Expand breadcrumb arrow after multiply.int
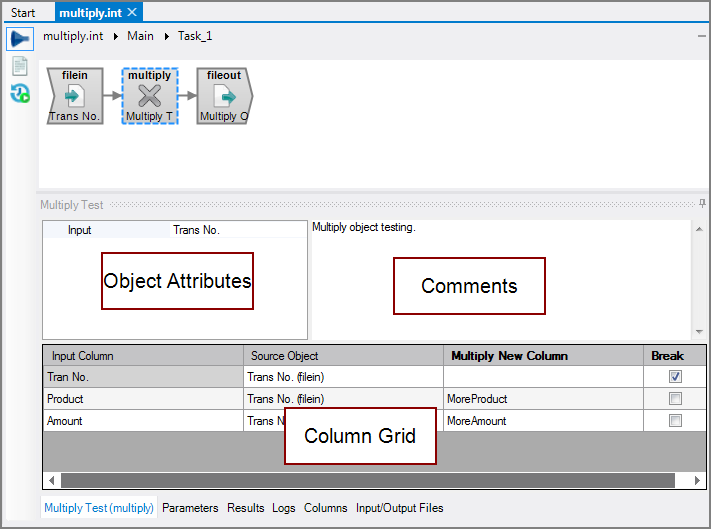711x529 pixels. (x=115, y=36)
